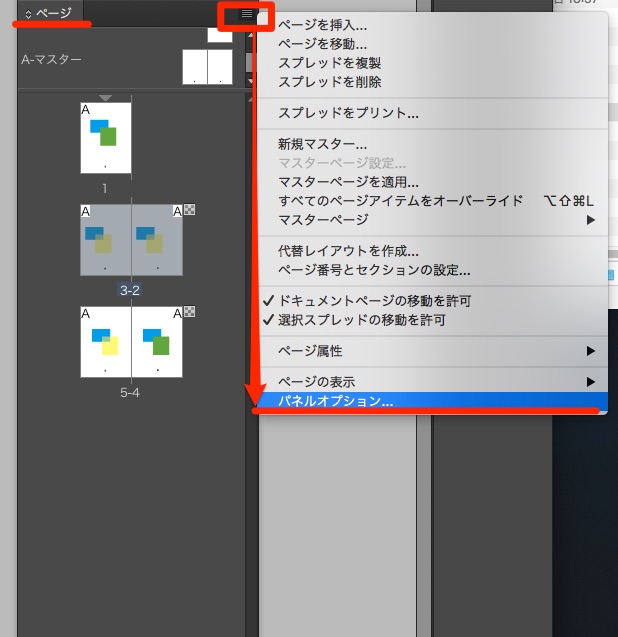Select the page 1 thumbnail
618x637 pixels.
(106, 138)
